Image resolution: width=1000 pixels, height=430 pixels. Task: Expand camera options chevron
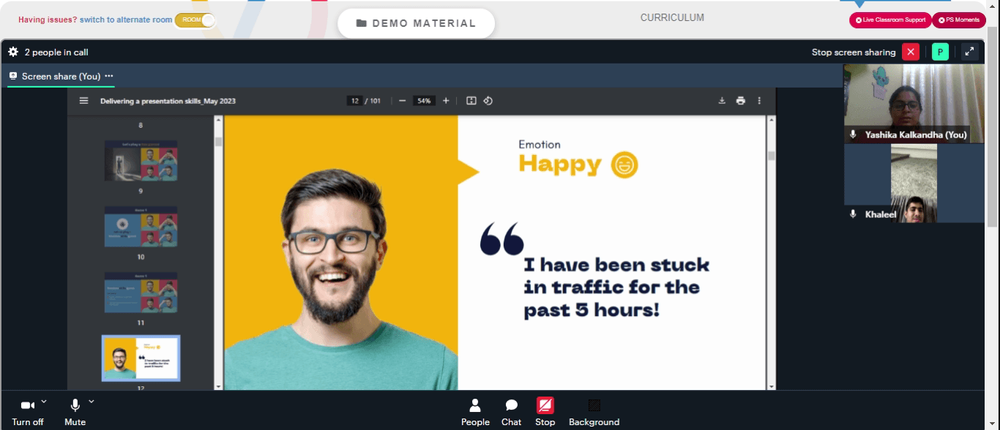43,401
